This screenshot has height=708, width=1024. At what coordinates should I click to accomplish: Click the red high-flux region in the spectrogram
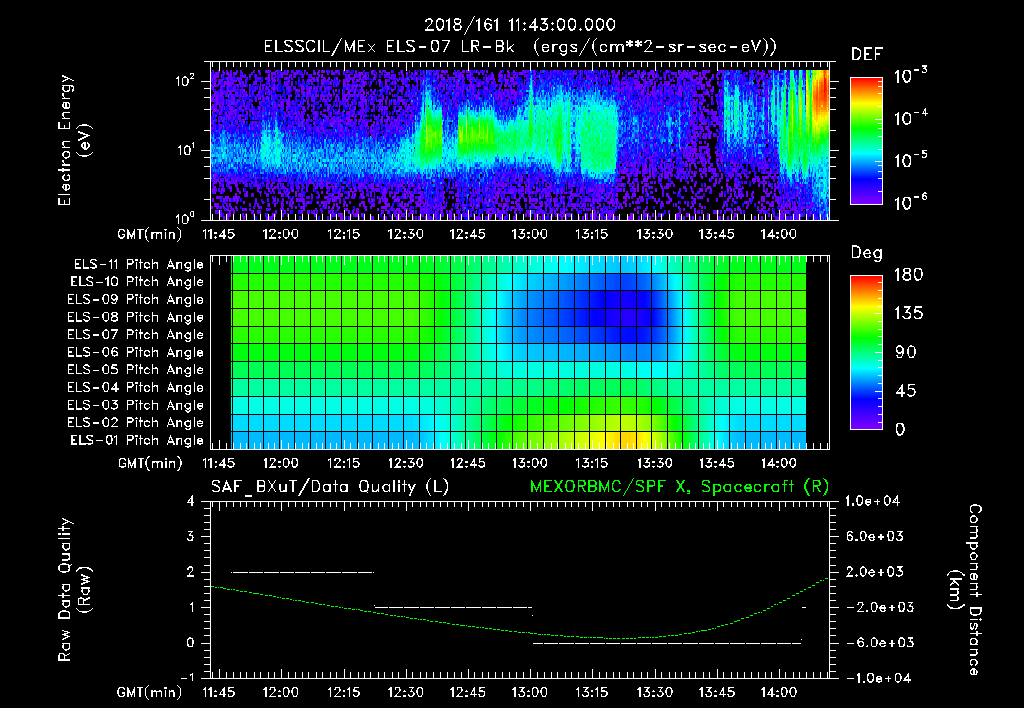tap(821, 93)
